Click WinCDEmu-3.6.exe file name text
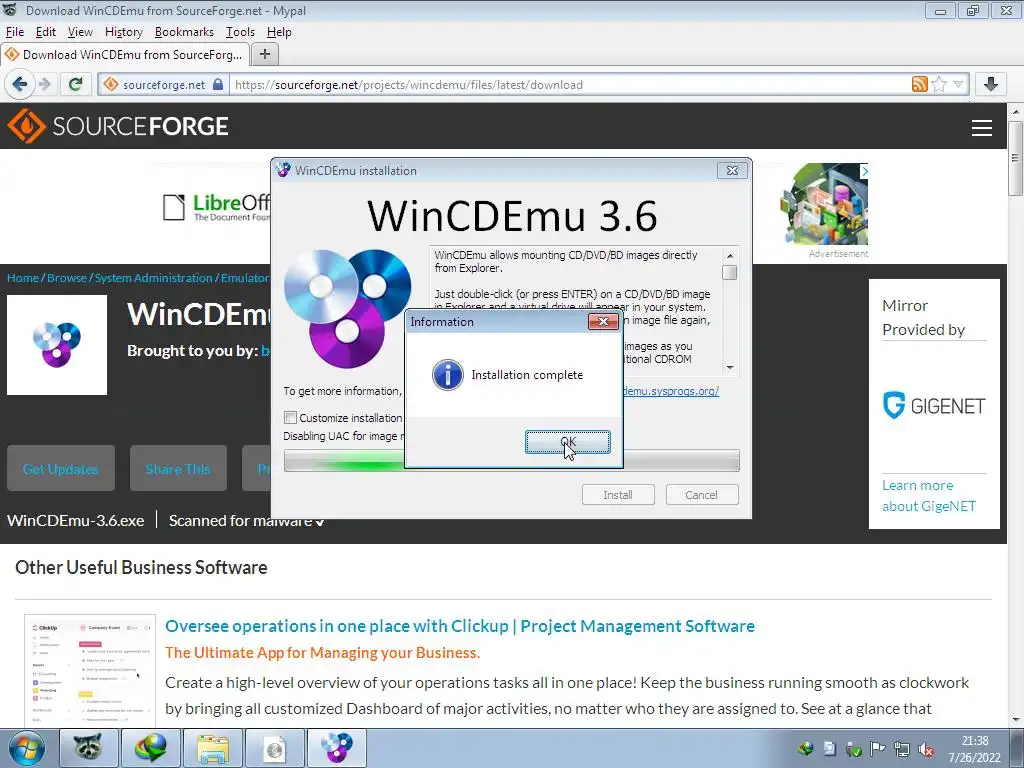 pos(76,520)
